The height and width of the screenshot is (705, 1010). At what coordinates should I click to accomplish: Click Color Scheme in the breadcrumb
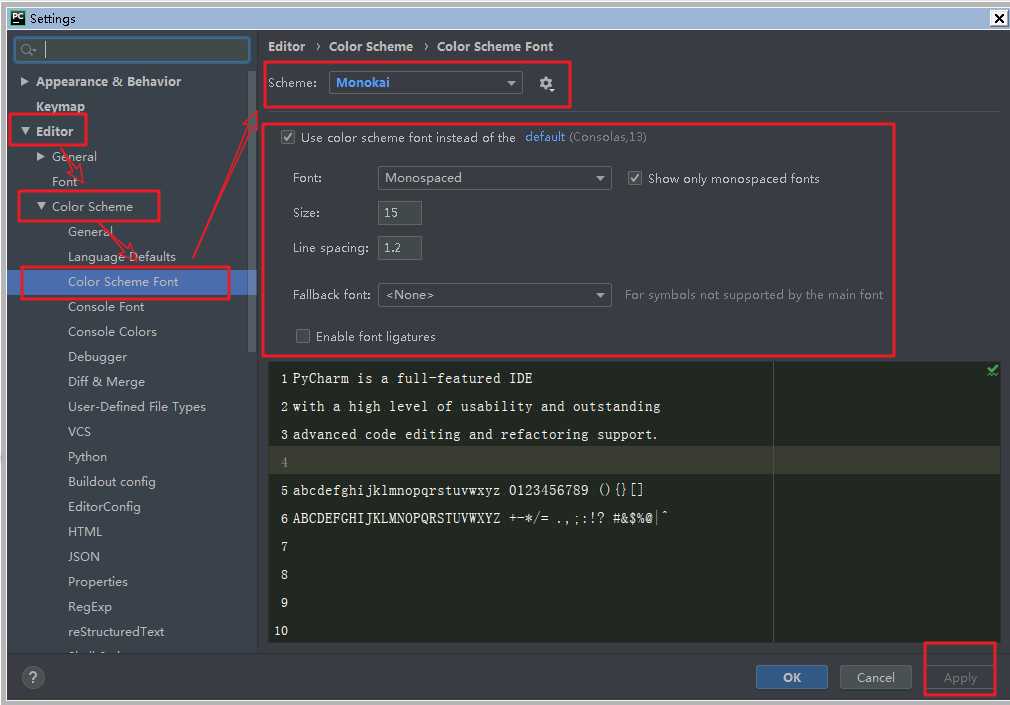point(371,46)
